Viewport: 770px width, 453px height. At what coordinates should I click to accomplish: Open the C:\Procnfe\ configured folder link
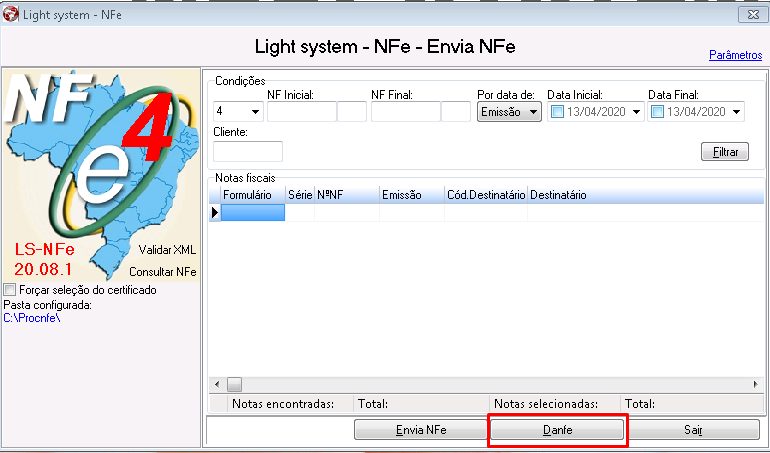click(32, 318)
